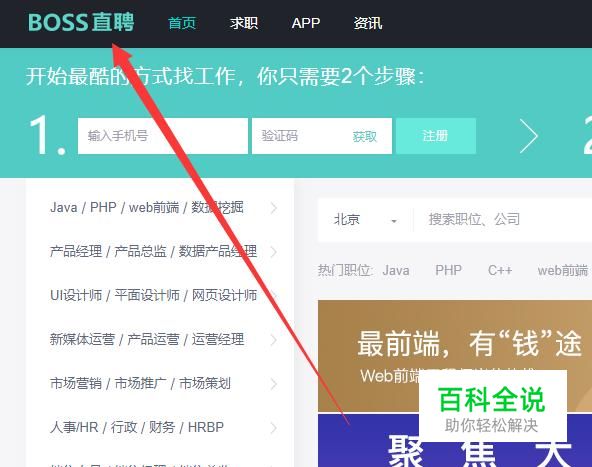Select the web前端 hot position link
Viewport: 592px width, 467px height.
click(x=563, y=270)
